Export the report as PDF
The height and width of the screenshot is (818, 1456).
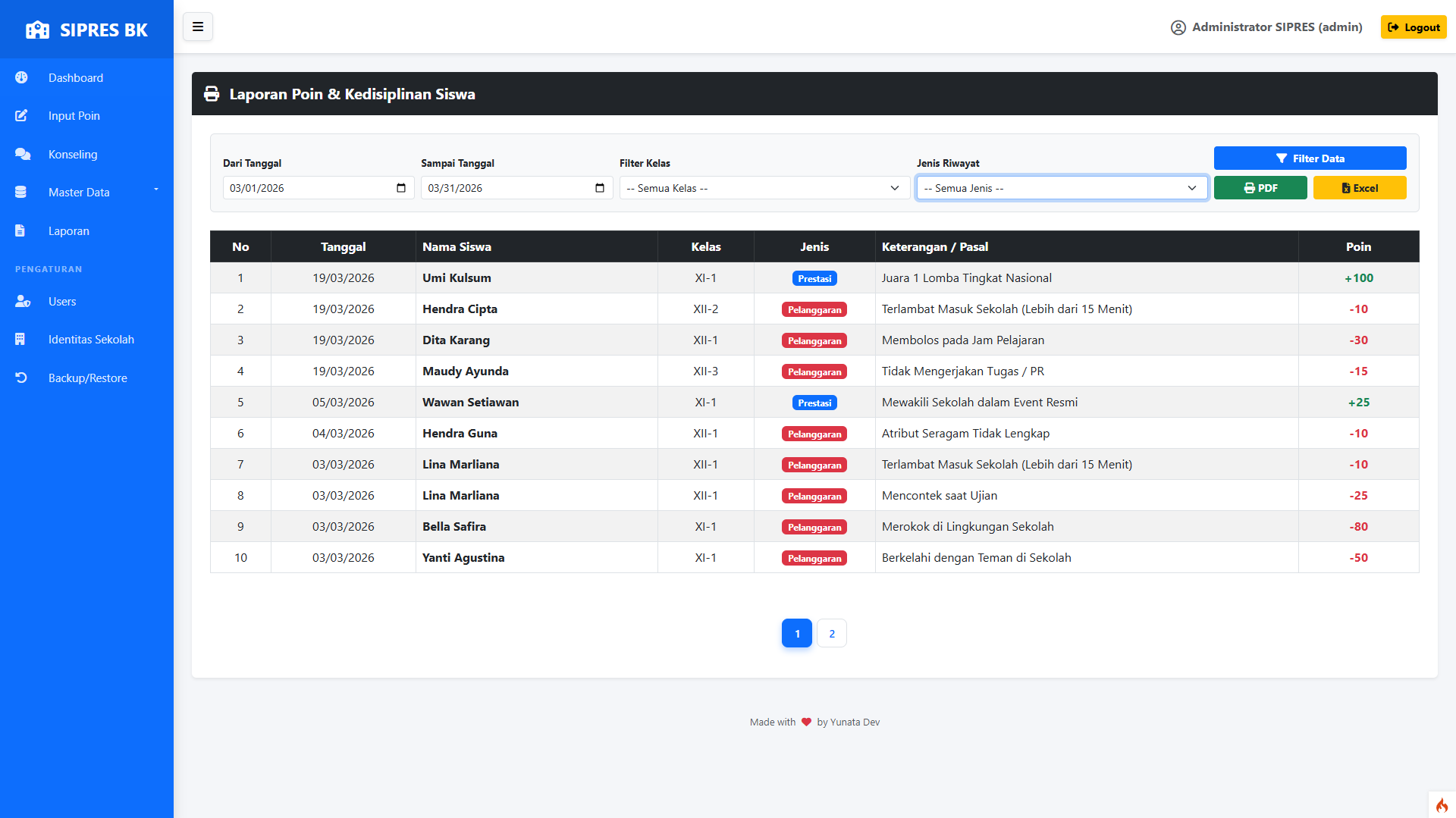(x=1260, y=188)
